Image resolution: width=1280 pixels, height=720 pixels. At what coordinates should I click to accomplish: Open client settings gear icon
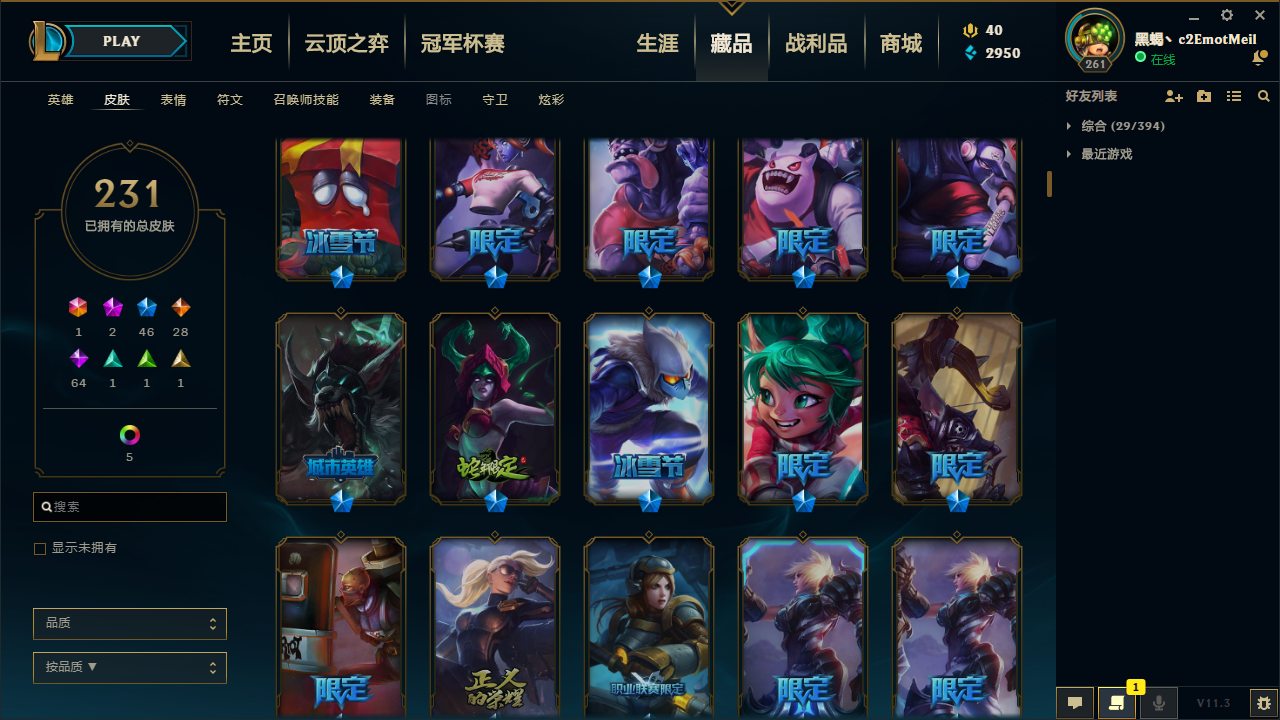point(1227,15)
